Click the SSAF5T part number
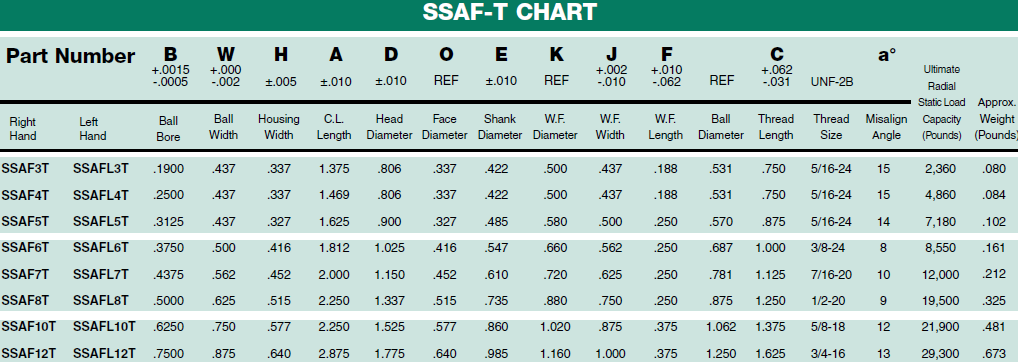The width and height of the screenshot is (1018, 362). click(x=25, y=222)
